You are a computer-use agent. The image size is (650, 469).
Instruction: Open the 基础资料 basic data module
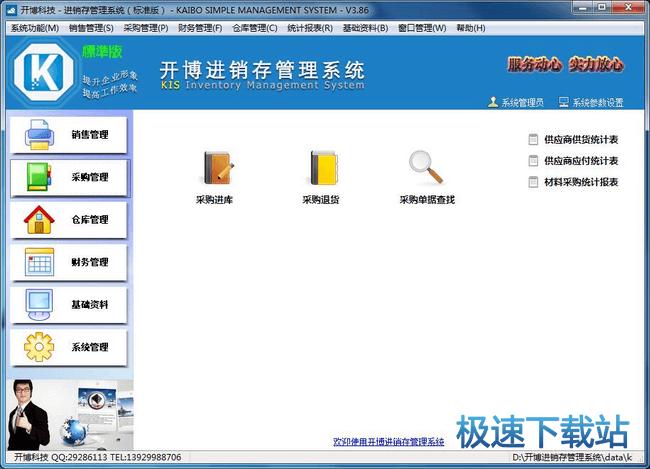coord(69,304)
